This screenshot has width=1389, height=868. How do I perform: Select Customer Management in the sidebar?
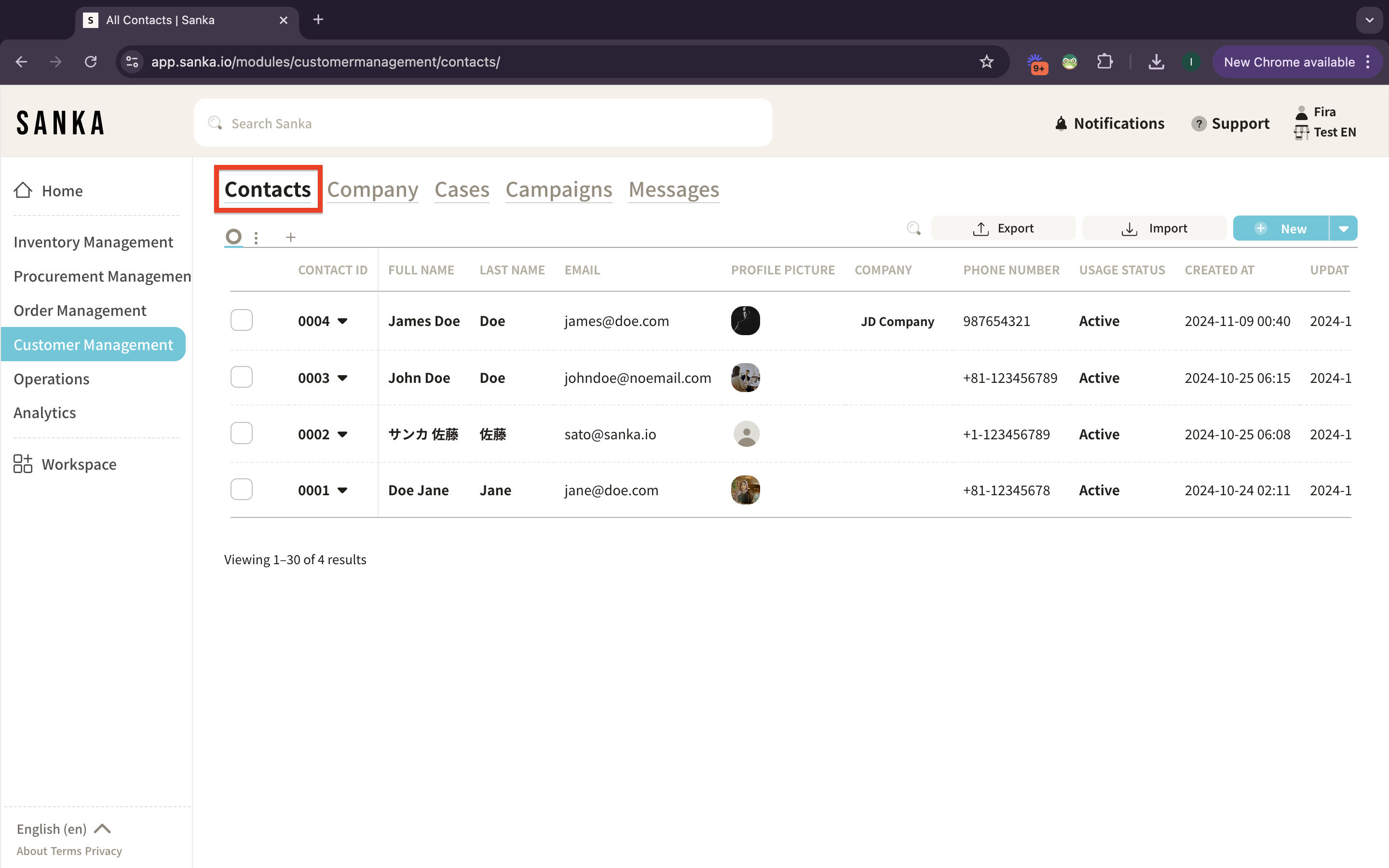pos(93,344)
